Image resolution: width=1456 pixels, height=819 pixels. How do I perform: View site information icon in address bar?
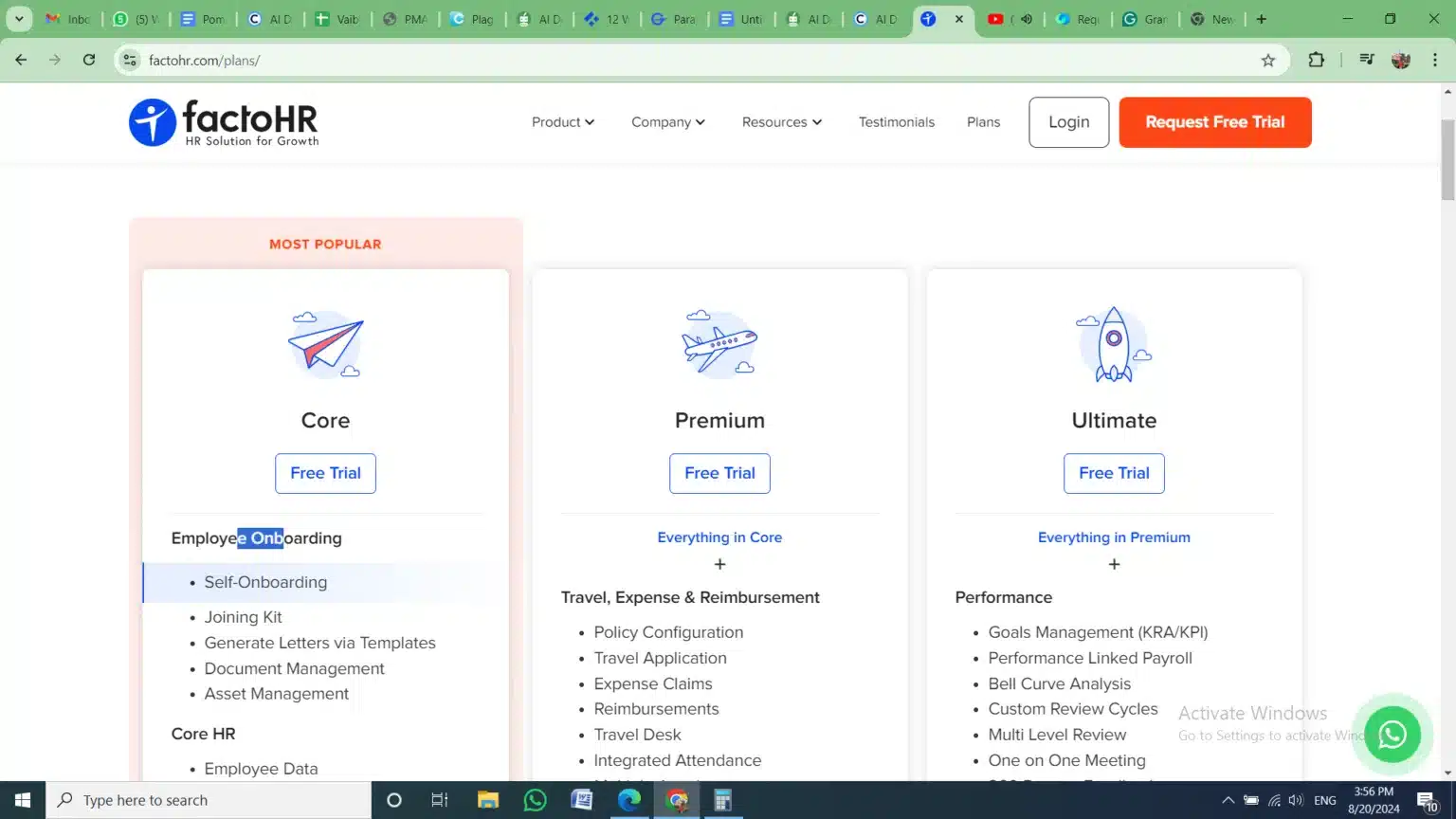tap(130, 60)
